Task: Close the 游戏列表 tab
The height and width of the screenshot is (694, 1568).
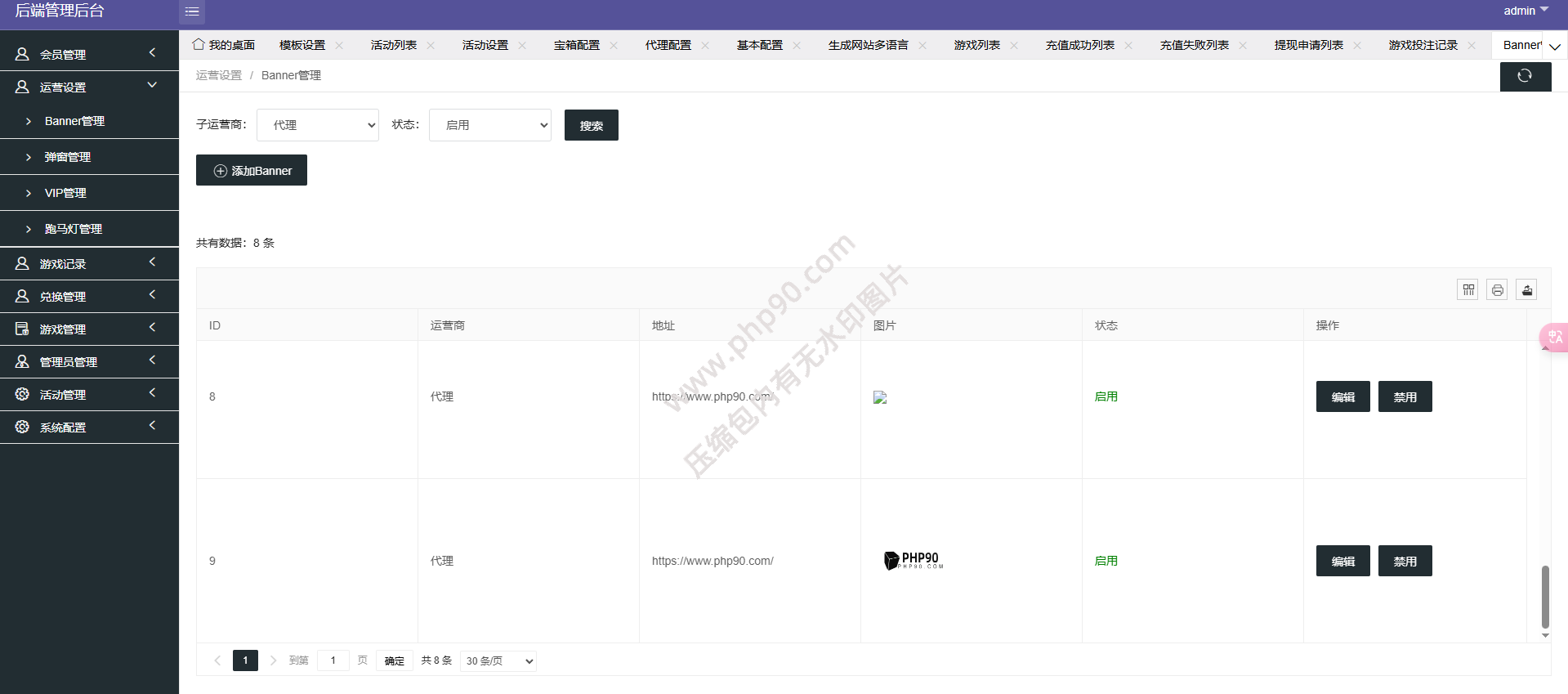Action: coord(1014,45)
